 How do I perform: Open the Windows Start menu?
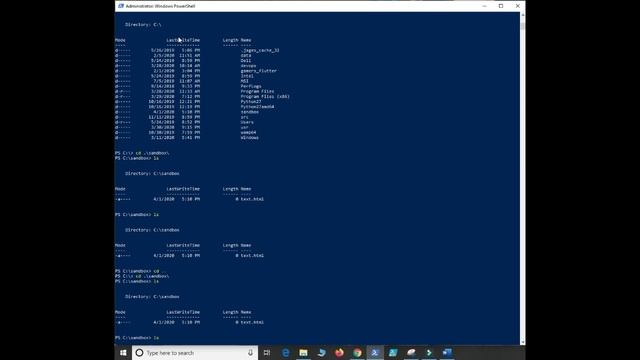123,353
